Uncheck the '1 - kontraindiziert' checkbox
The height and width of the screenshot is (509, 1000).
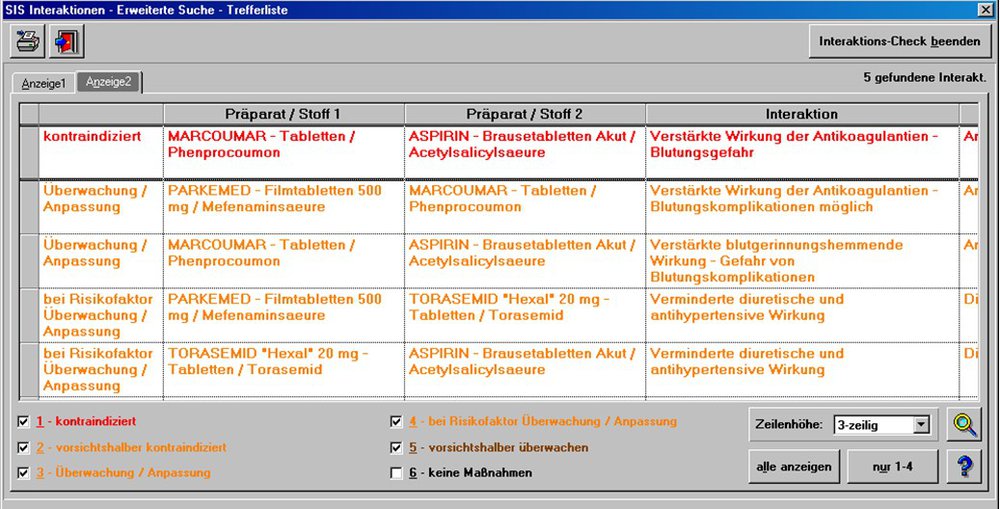(24, 422)
